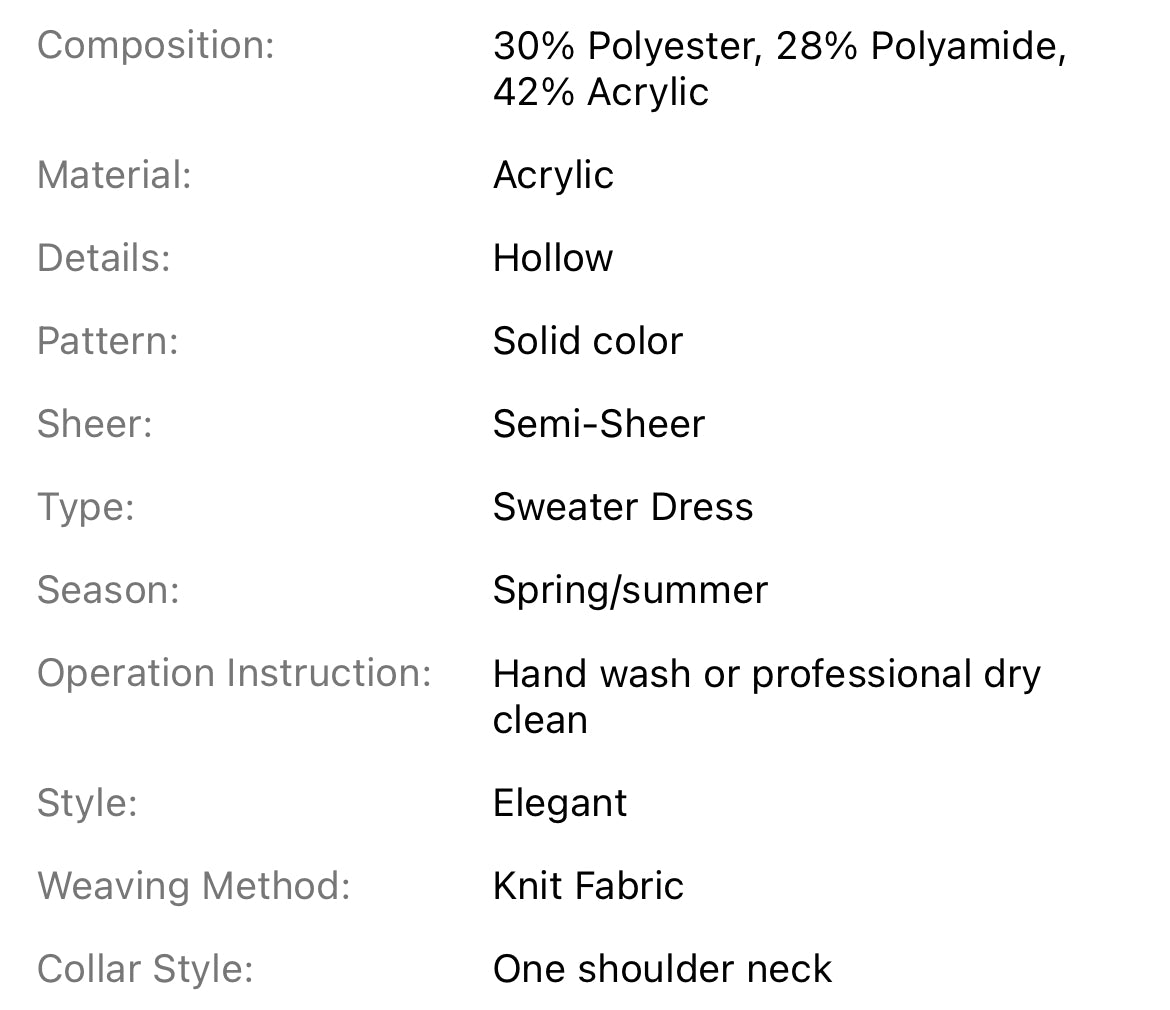
Task: Click the Material label
Action: click(114, 175)
